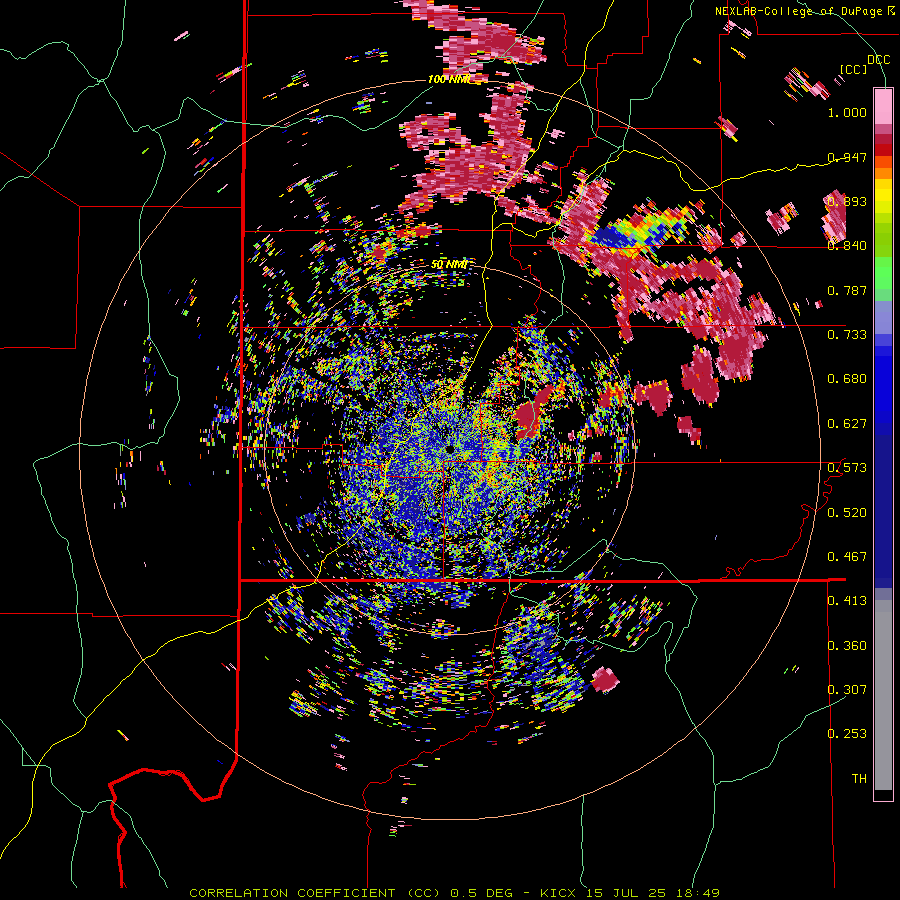Pick the yellow segment of the color scale
Screen dimensions: 900x900
tap(883, 197)
